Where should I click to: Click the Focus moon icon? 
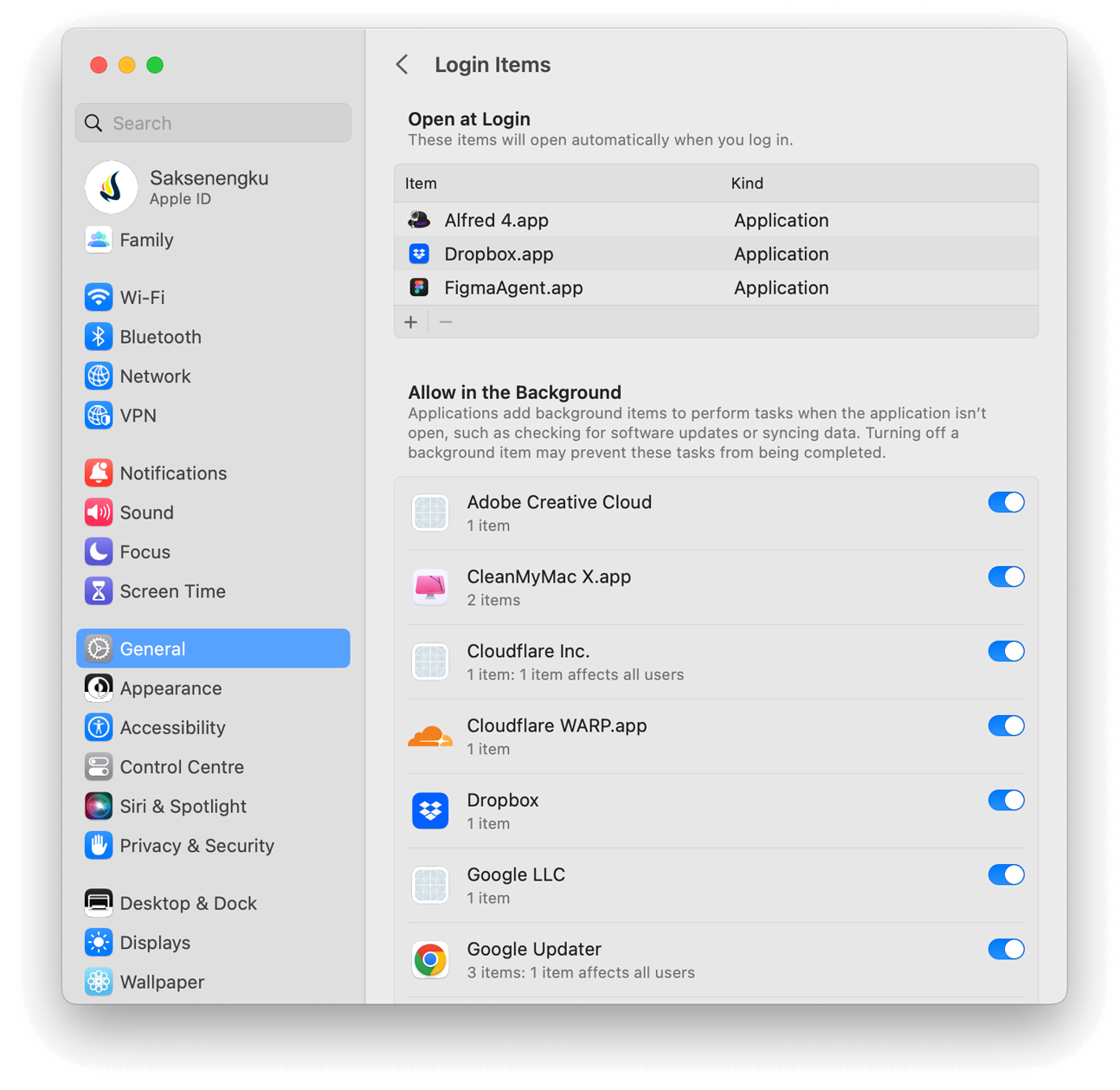click(99, 551)
